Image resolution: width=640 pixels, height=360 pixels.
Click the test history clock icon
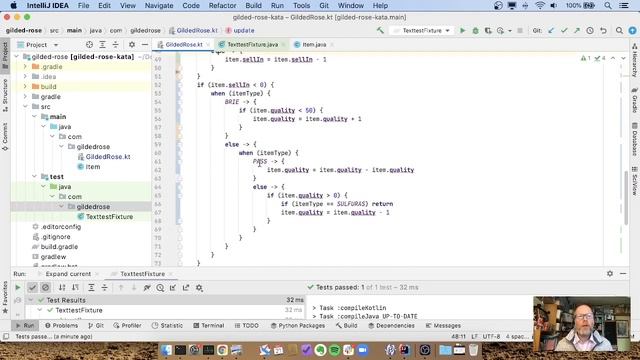[160, 288]
